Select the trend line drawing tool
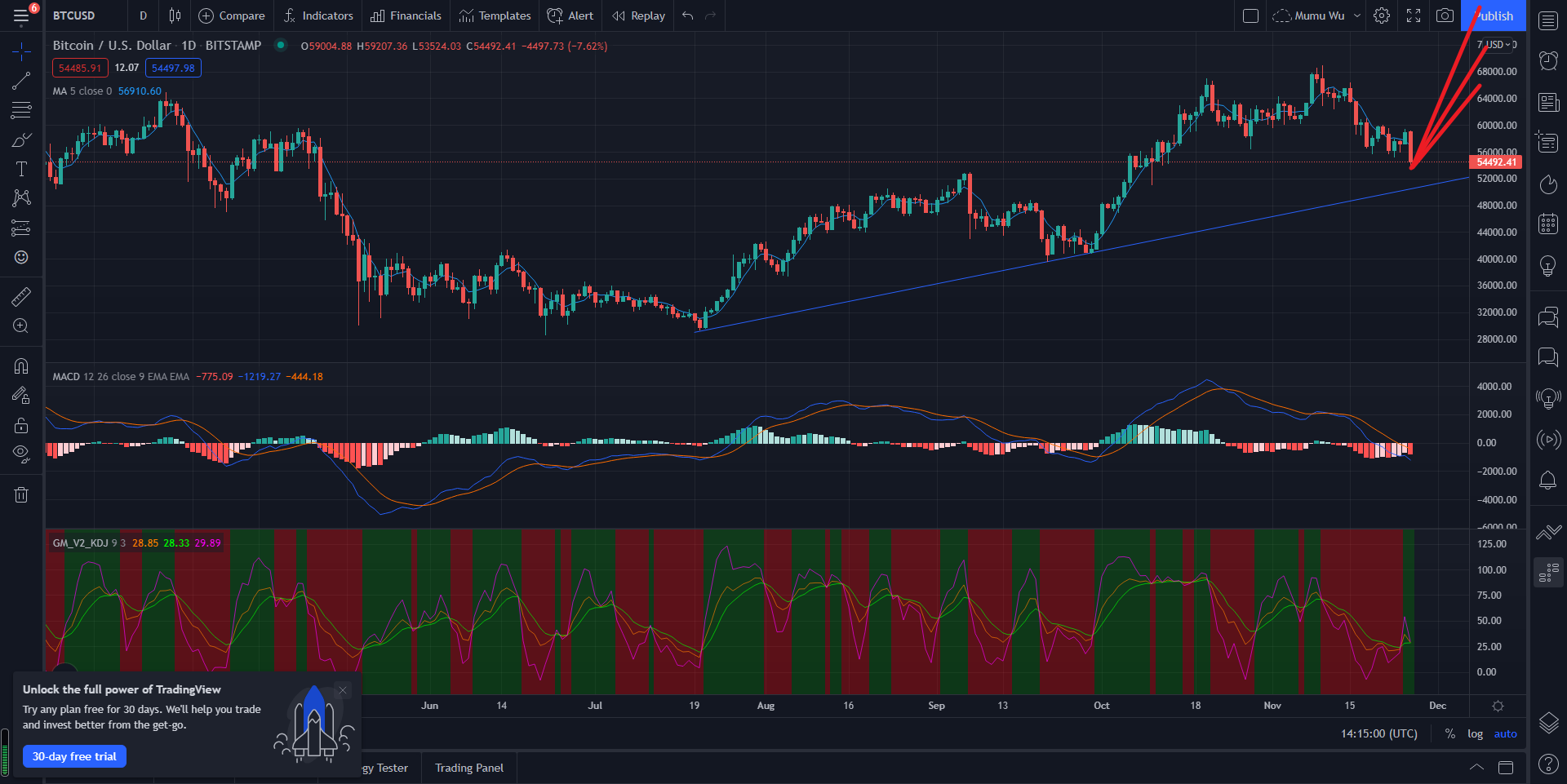The width and height of the screenshot is (1567, 784). point(21,81)
